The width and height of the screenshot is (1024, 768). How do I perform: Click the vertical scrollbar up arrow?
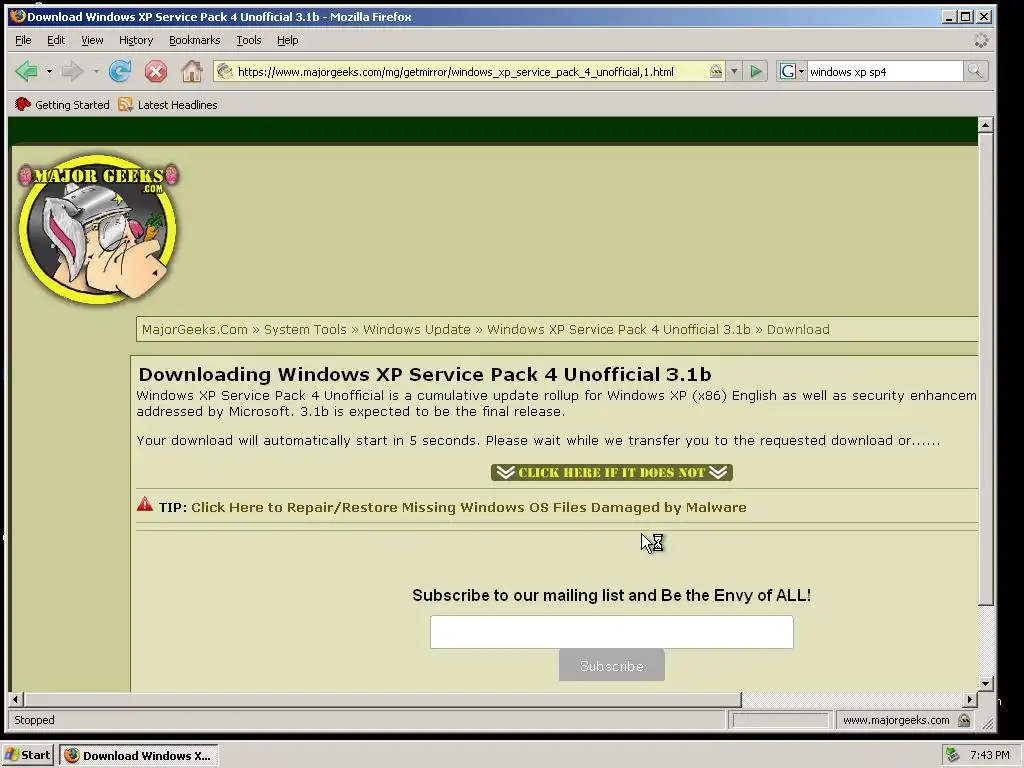pyautogui.click(x=985, y=125)
